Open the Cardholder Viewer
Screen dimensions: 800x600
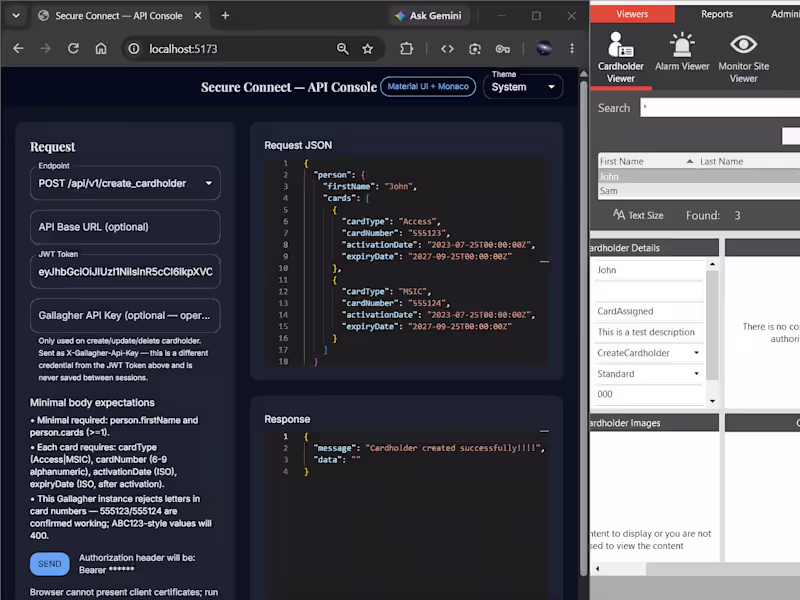tap(620, 58)
